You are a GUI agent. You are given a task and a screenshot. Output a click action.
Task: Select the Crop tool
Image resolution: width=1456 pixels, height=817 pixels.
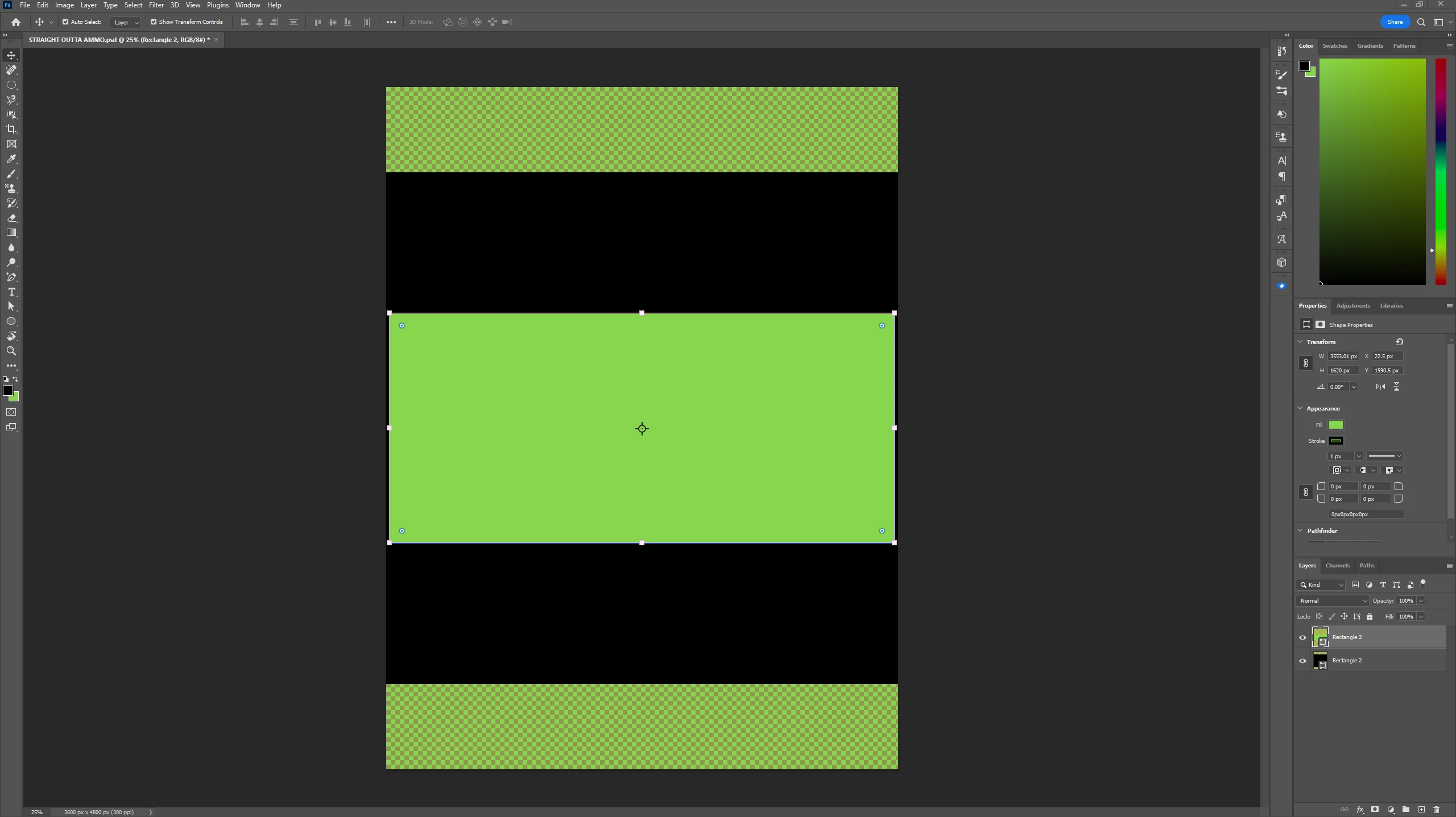pyautogui.click(x=11, y=129)
